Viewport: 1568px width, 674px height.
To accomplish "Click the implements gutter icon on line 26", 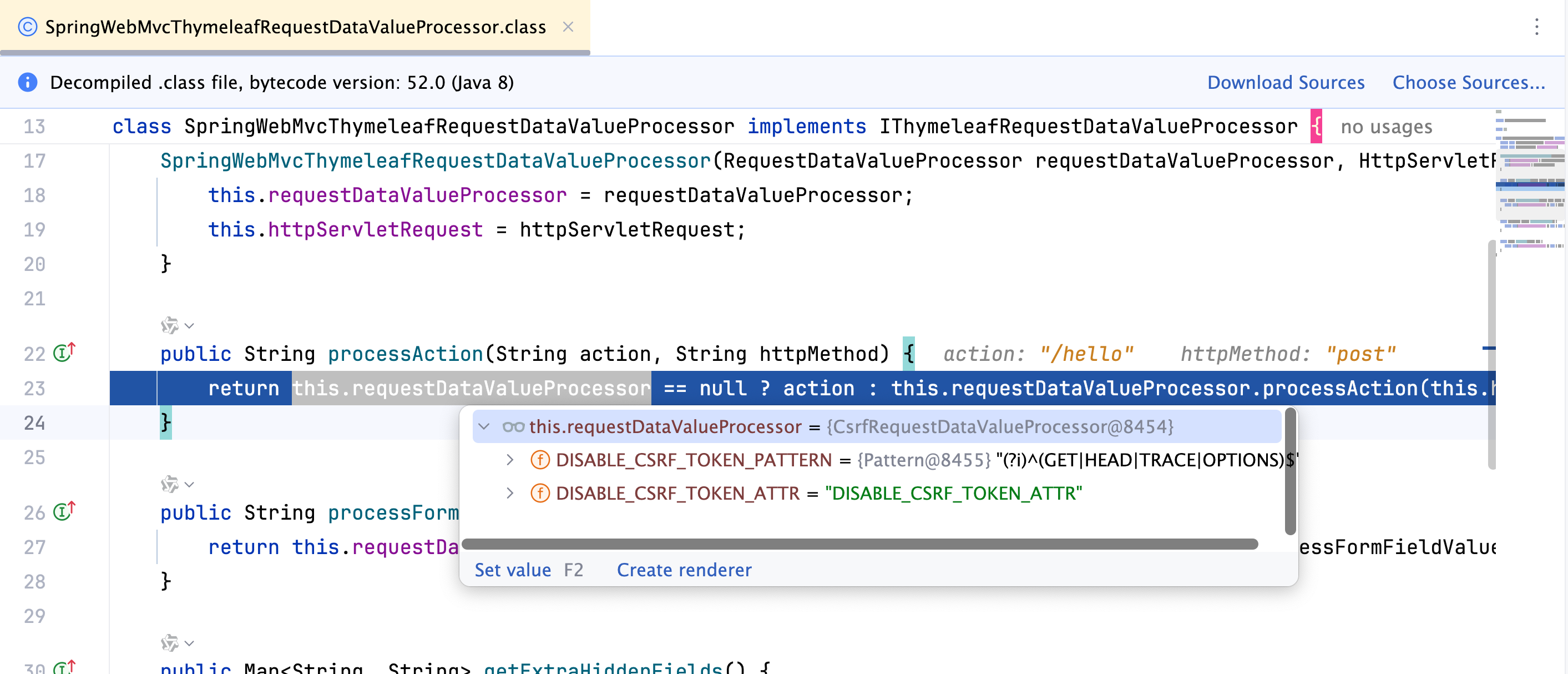I will (64, 511).
